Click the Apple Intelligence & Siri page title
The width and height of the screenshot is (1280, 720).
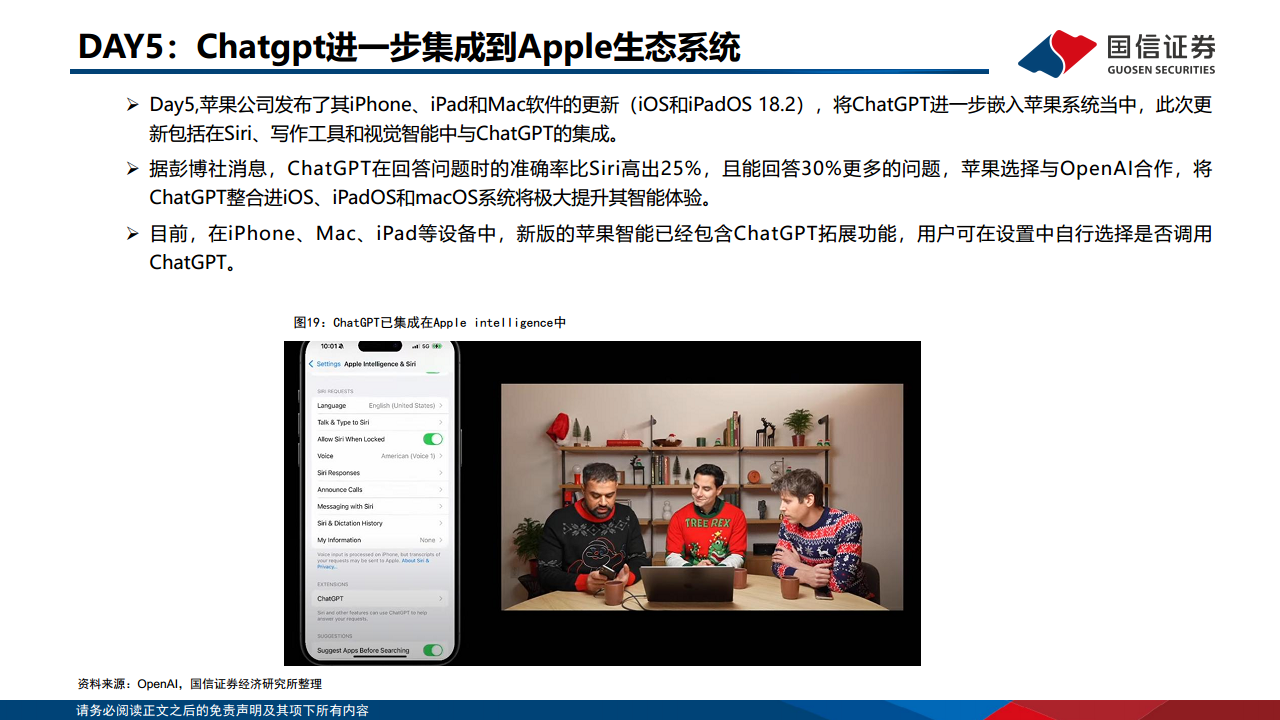[x=380, y=364]
